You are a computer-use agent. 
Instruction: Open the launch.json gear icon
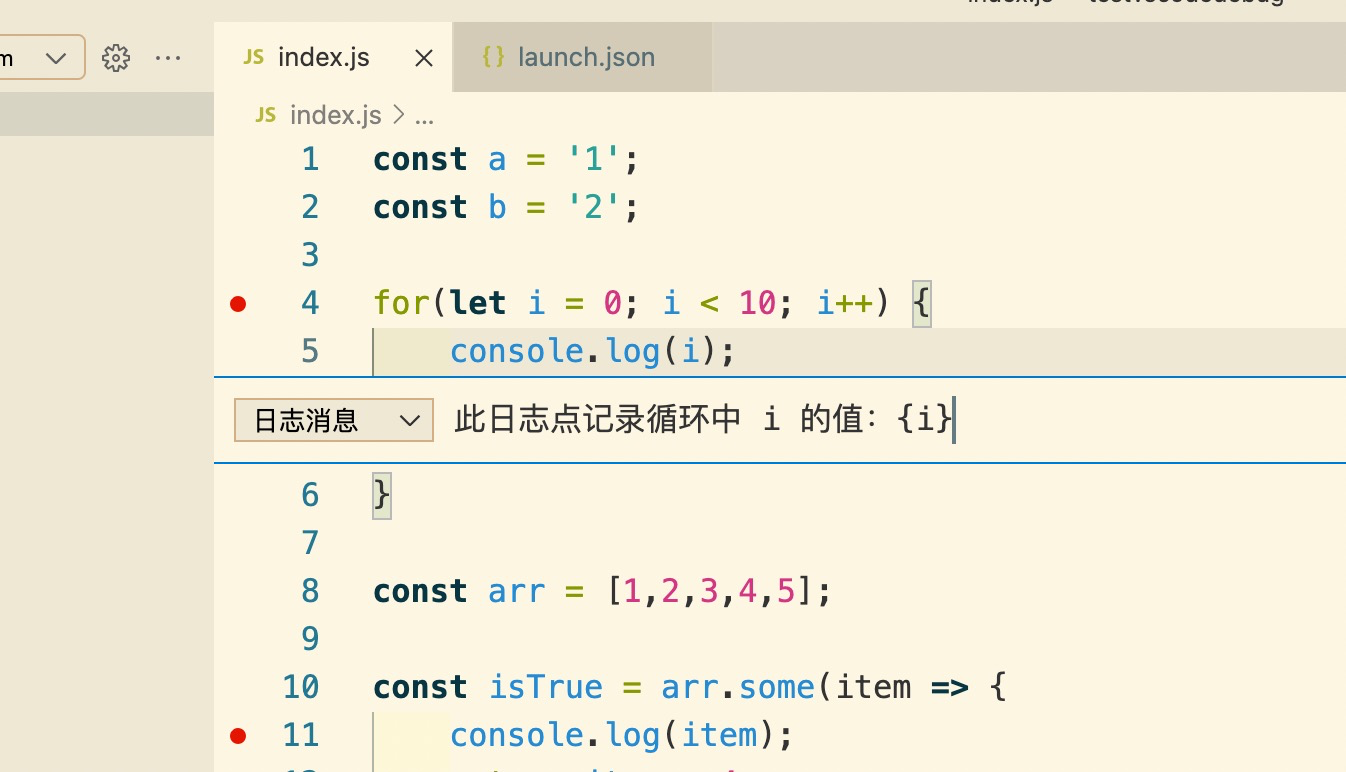pos(117,58)
